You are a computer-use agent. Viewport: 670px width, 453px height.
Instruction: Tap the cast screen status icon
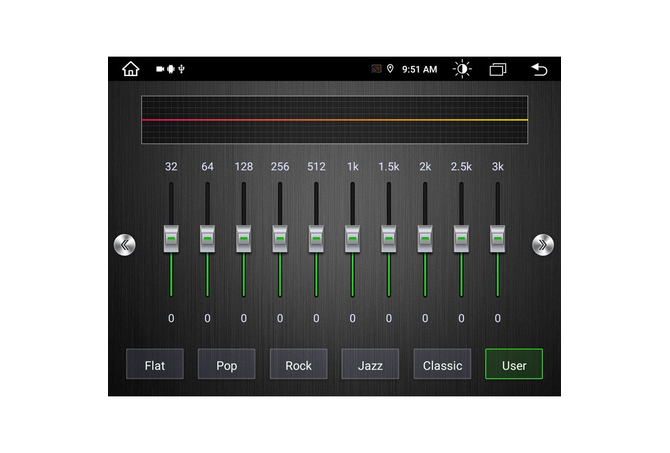tap(377, 69)
